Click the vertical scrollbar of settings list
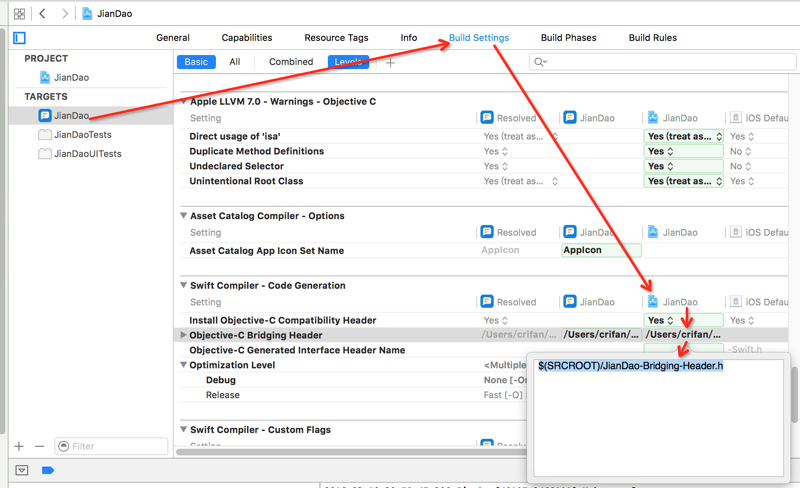The width and height of the screenshot is (800, 488). pos(794,395)
